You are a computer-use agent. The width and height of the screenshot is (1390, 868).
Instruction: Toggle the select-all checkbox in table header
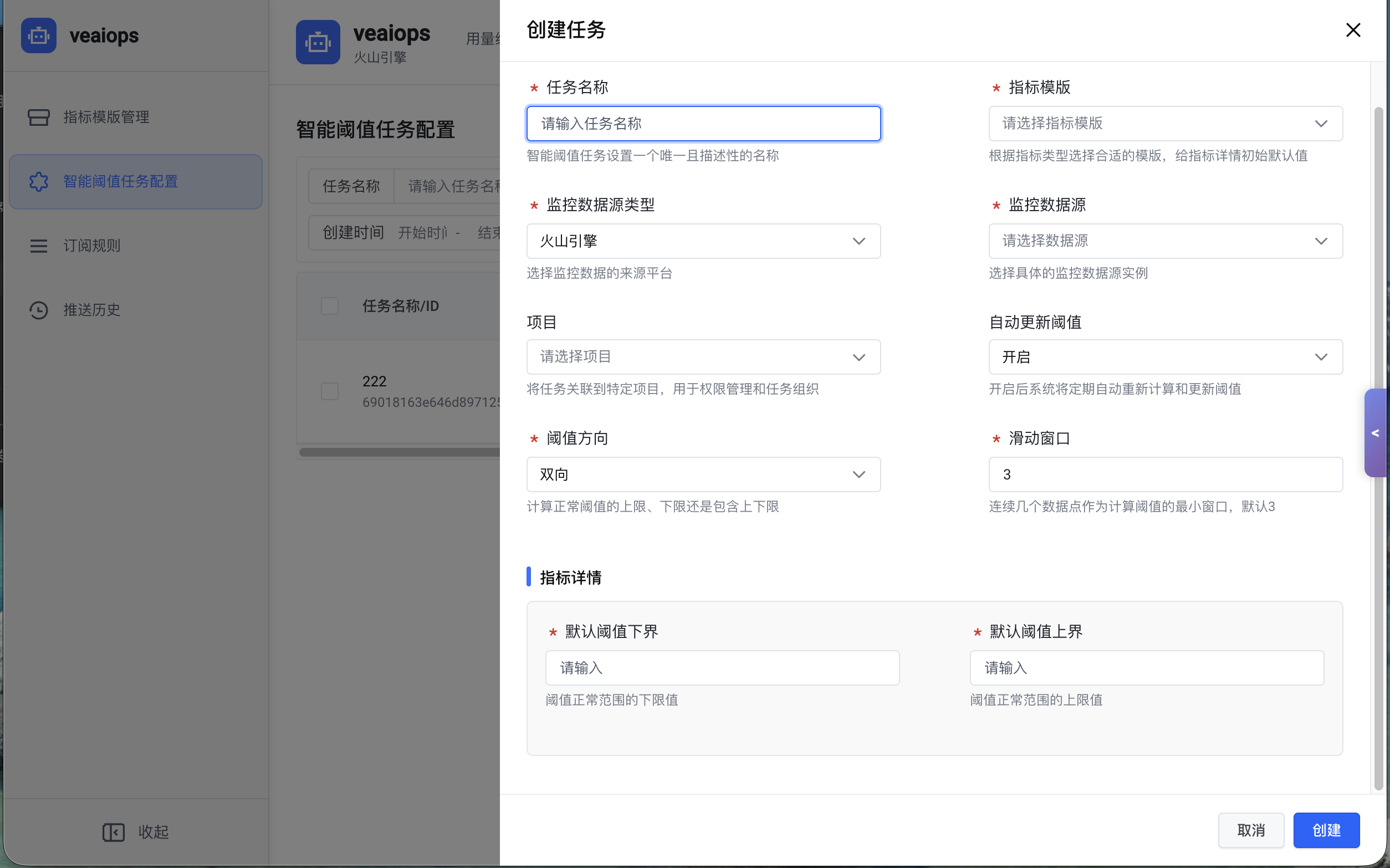point(329,306)
